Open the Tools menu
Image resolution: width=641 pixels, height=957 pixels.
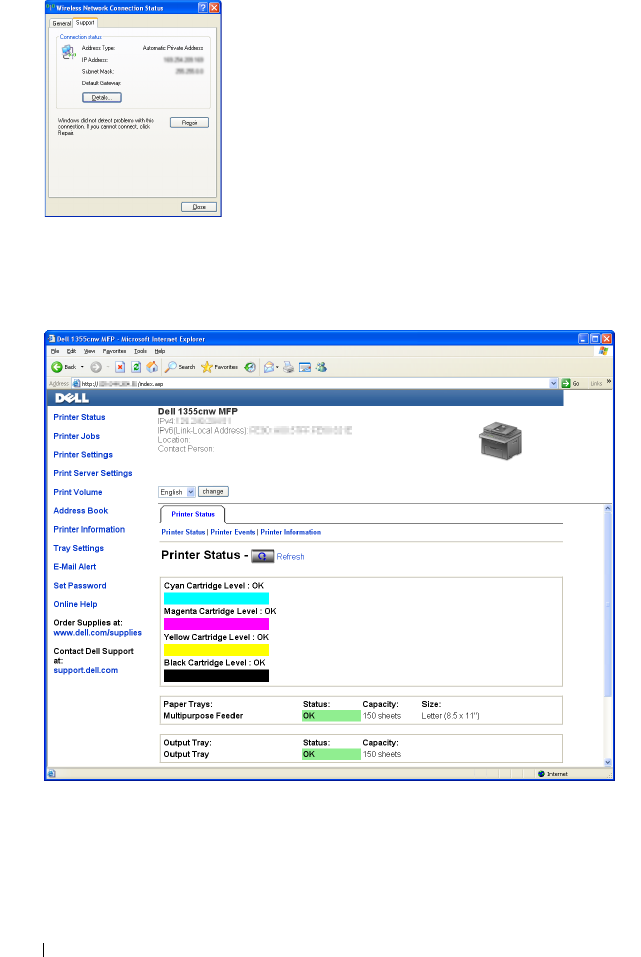pyautogui.click(x=140, y=351)
